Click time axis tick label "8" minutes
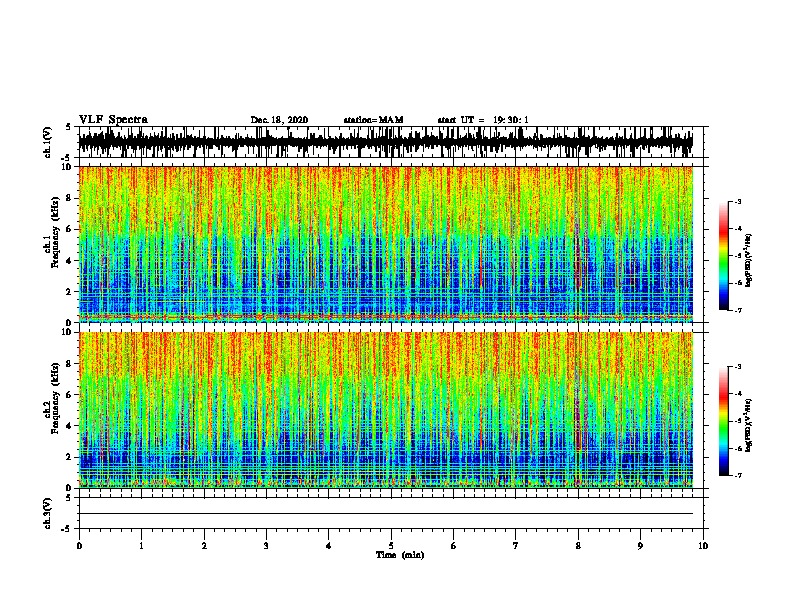Viewport: 792px width, 612px height. tap(578, 546)
